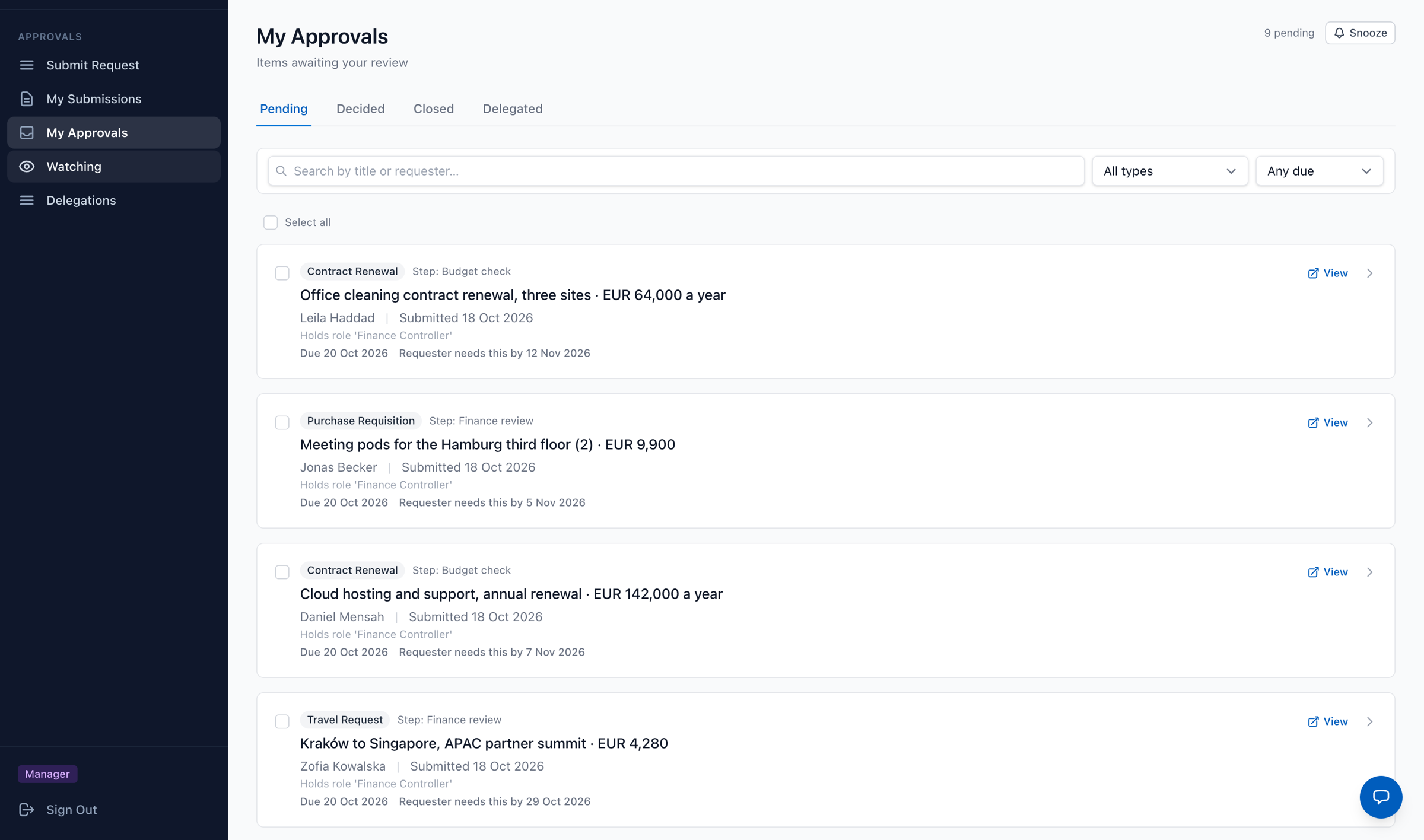
Task: Expand the Office cleaning row chevron
Action: [1370, 273]
